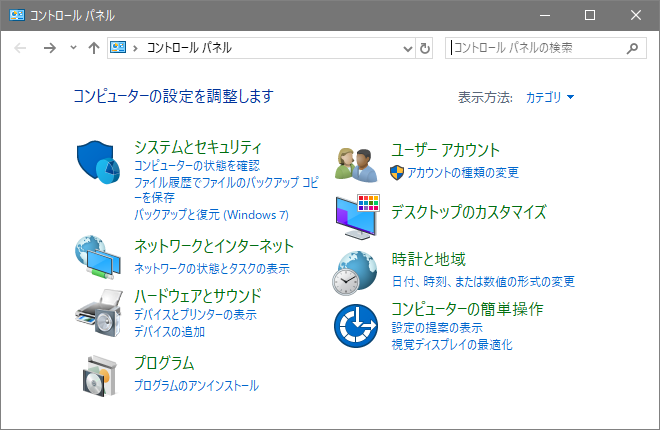
Task: Open プログラムのアンインストール link
Action: point(196,385)
